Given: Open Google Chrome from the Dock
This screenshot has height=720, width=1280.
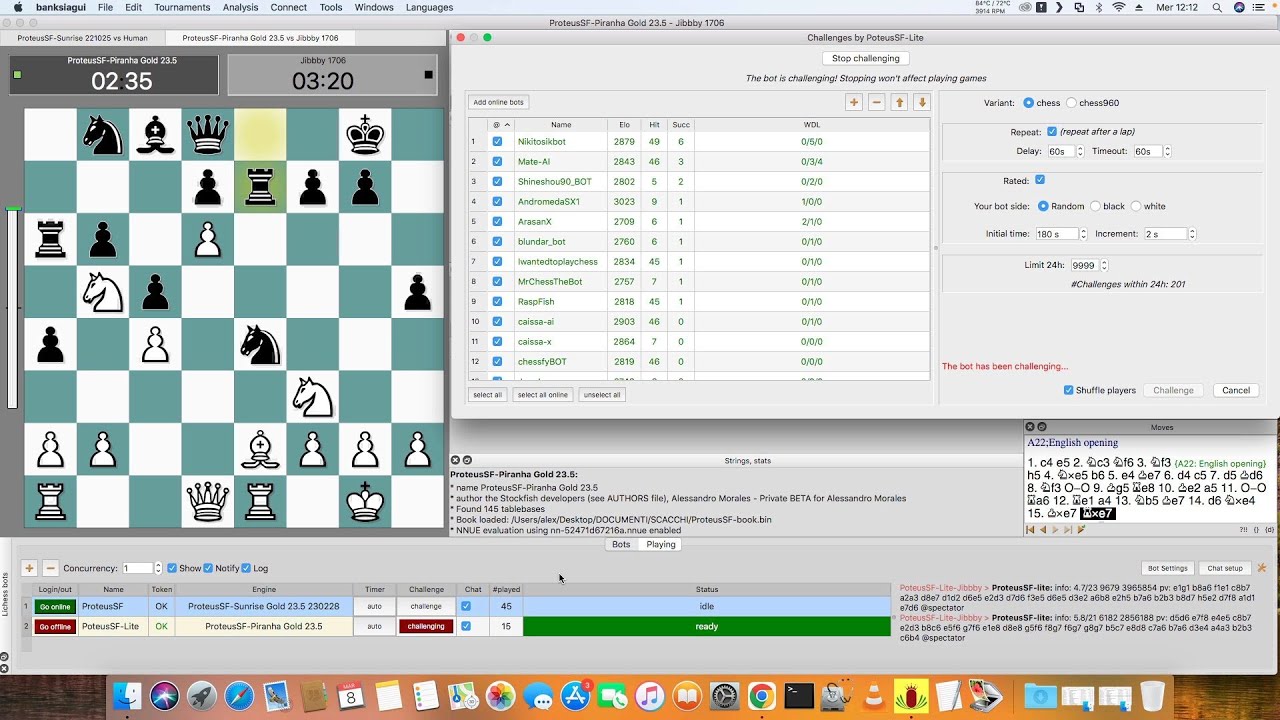Looking at the screenshot, I should (761, 696).
